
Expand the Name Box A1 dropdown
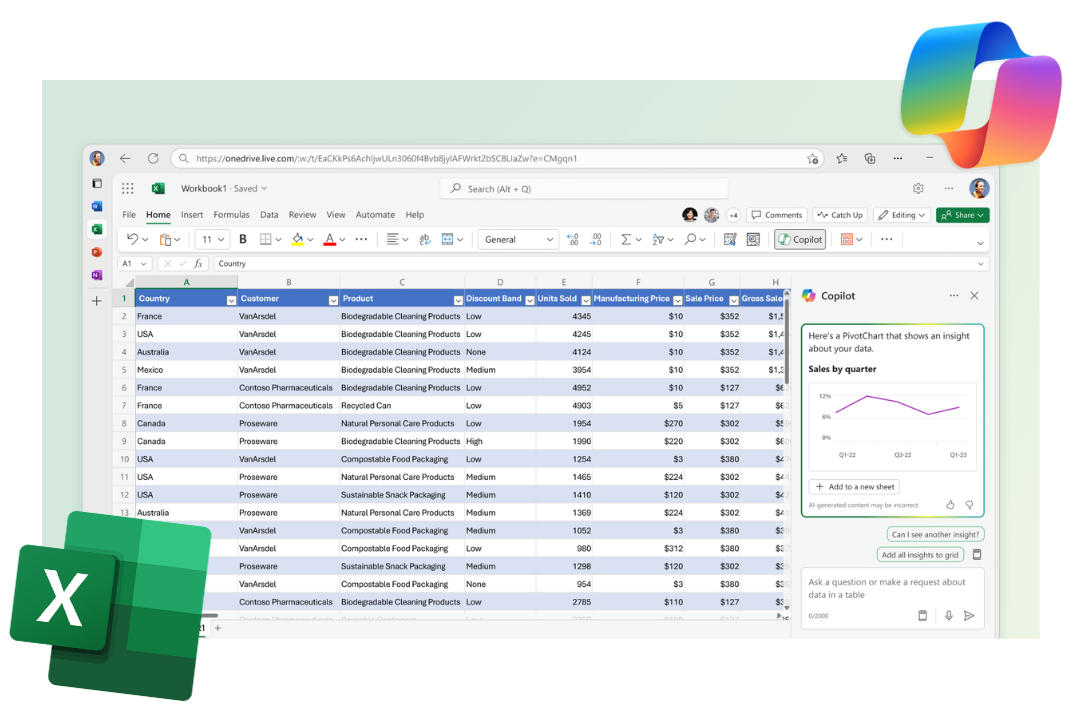click(x=143, y=264)
